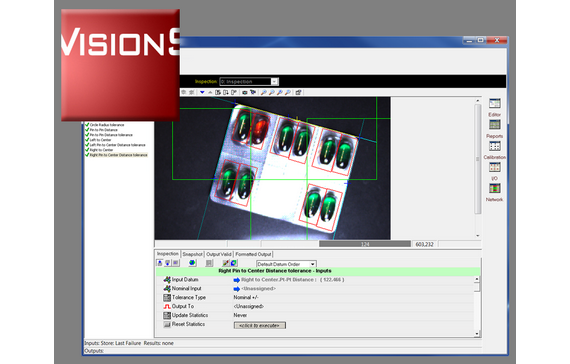Open the Reports icon in sidebar
Image resolution: width=570 pixels, height=364 pixels.
[x=494, y=125]
